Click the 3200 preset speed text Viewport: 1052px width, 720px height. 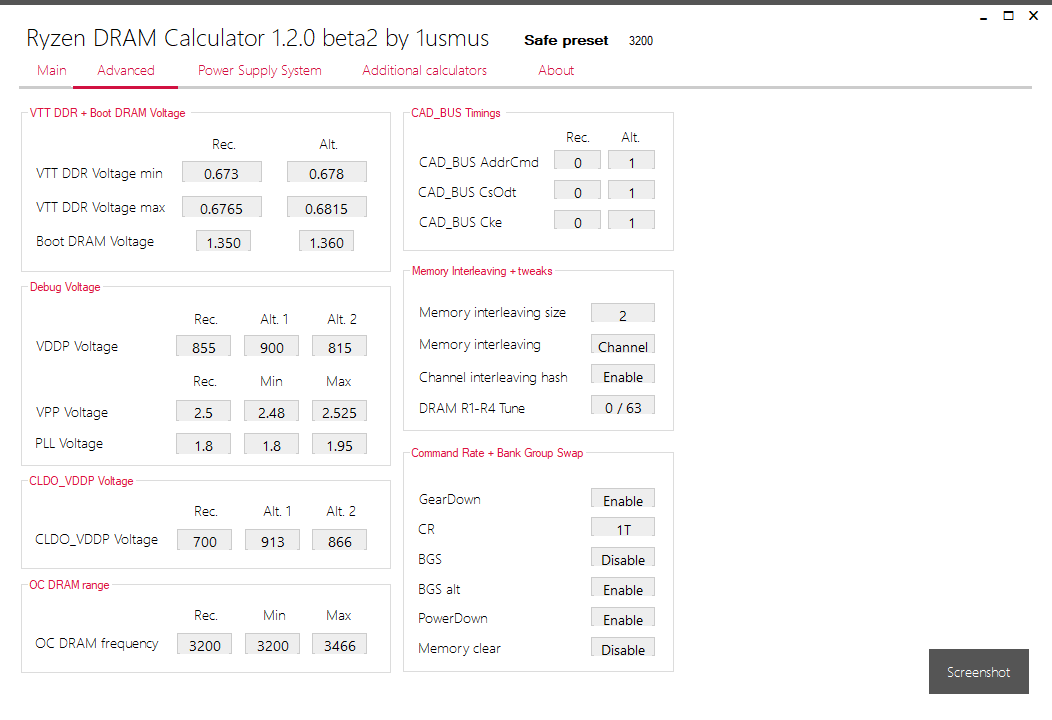point(641,41)
